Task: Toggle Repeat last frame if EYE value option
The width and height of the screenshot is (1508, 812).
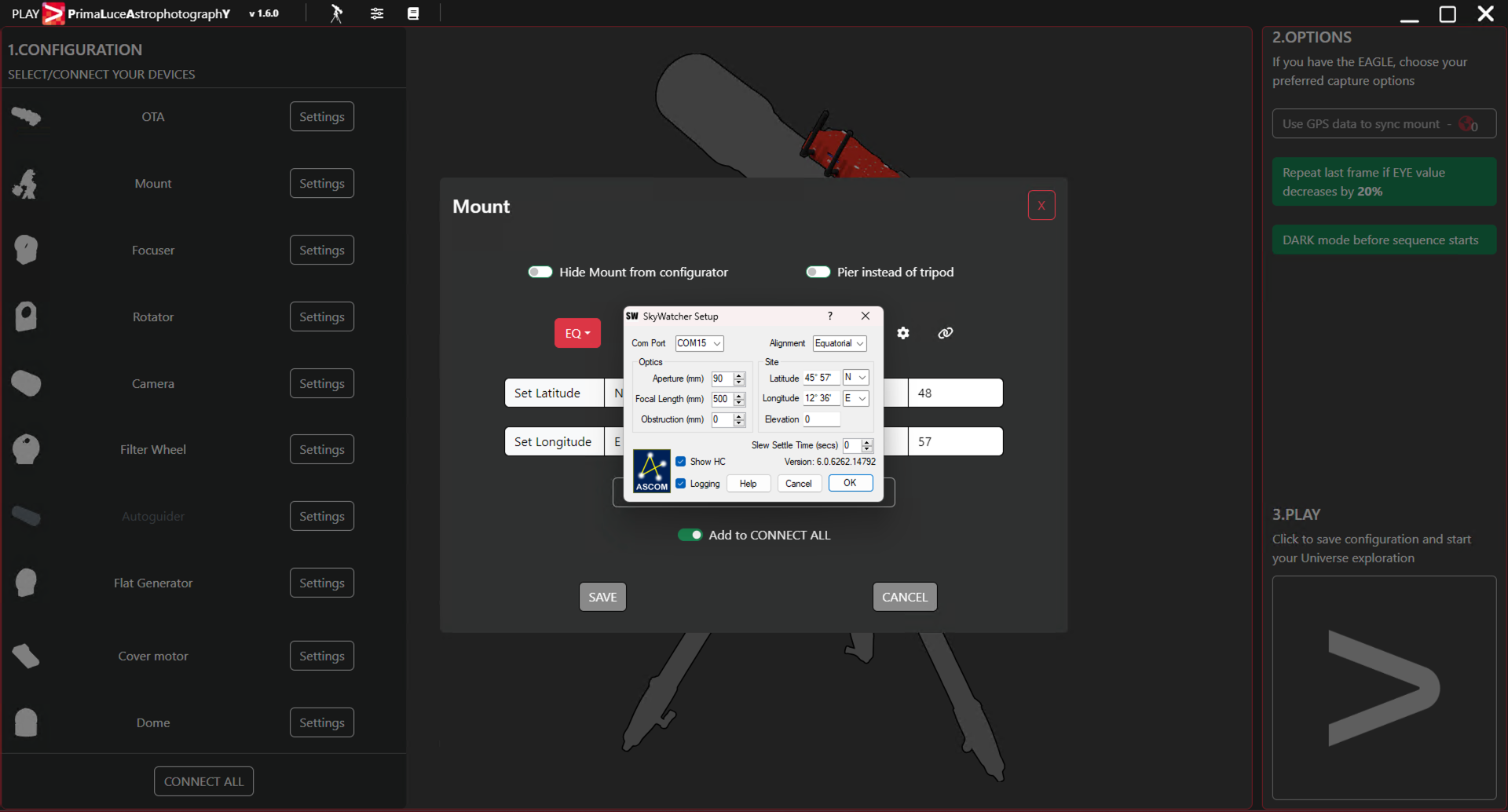Action: pos(1384,181)
